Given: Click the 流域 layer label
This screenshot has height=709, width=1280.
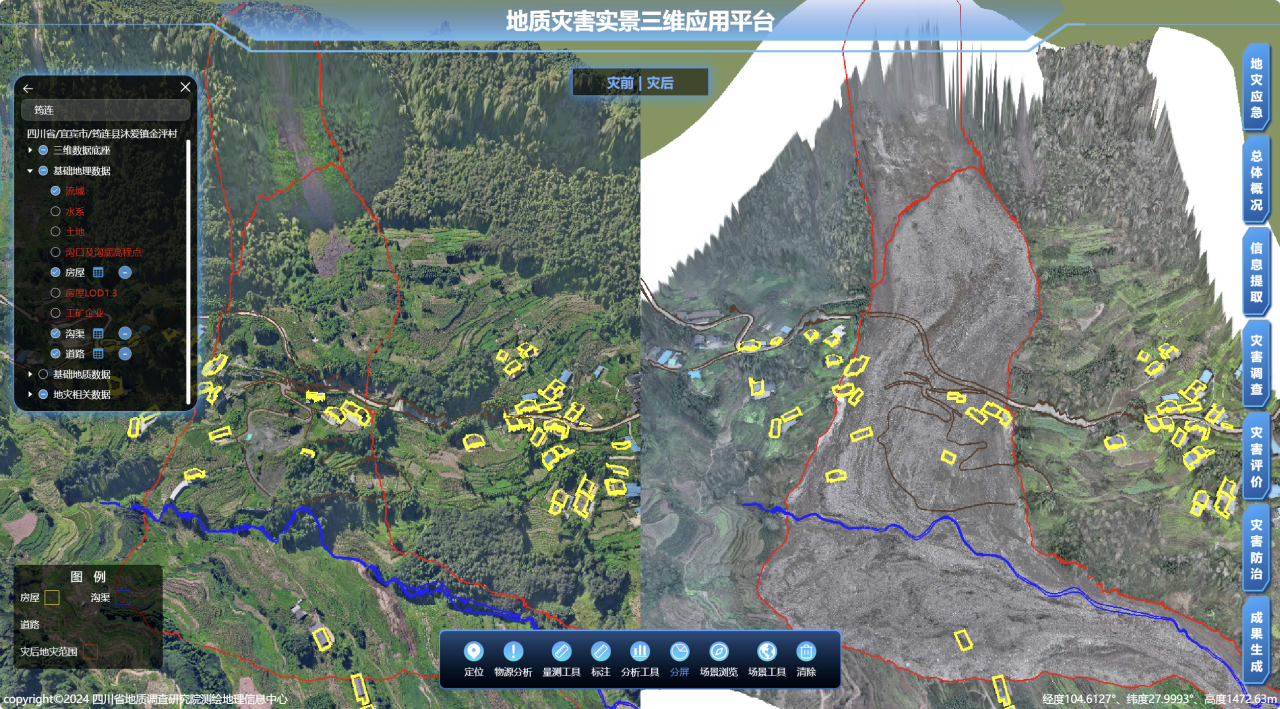Looking at the screenshot, I should pyautogui.click(x=75, y=190).
